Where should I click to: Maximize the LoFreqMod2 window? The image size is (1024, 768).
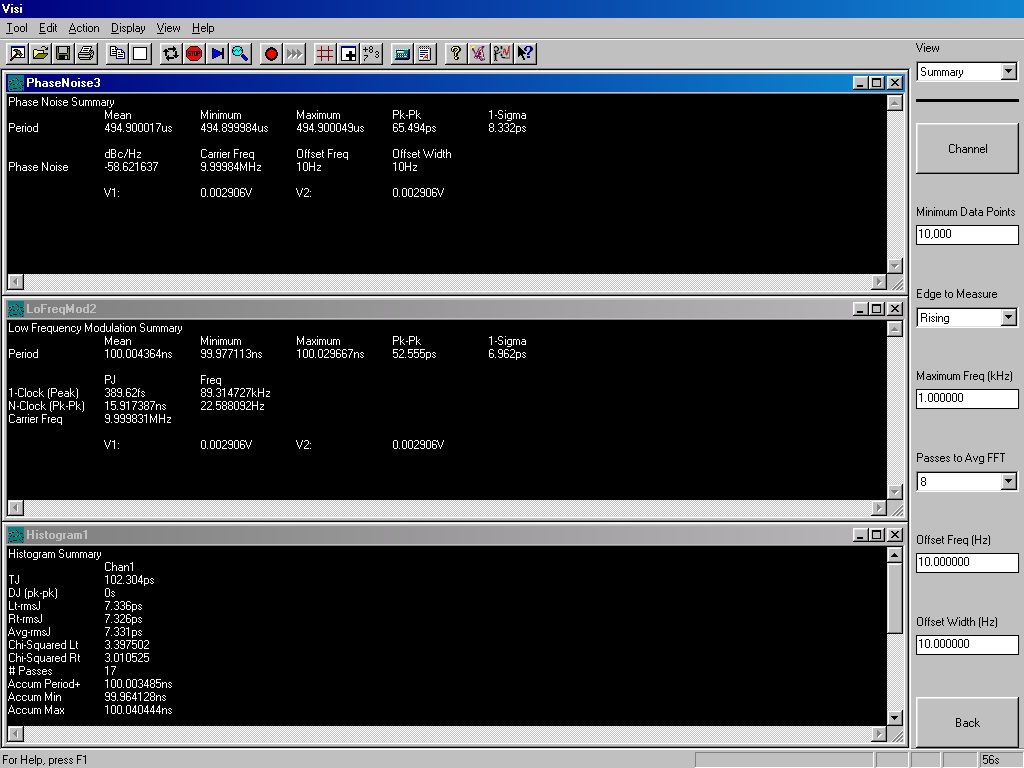pyautogui.click(x=877, y=308)
